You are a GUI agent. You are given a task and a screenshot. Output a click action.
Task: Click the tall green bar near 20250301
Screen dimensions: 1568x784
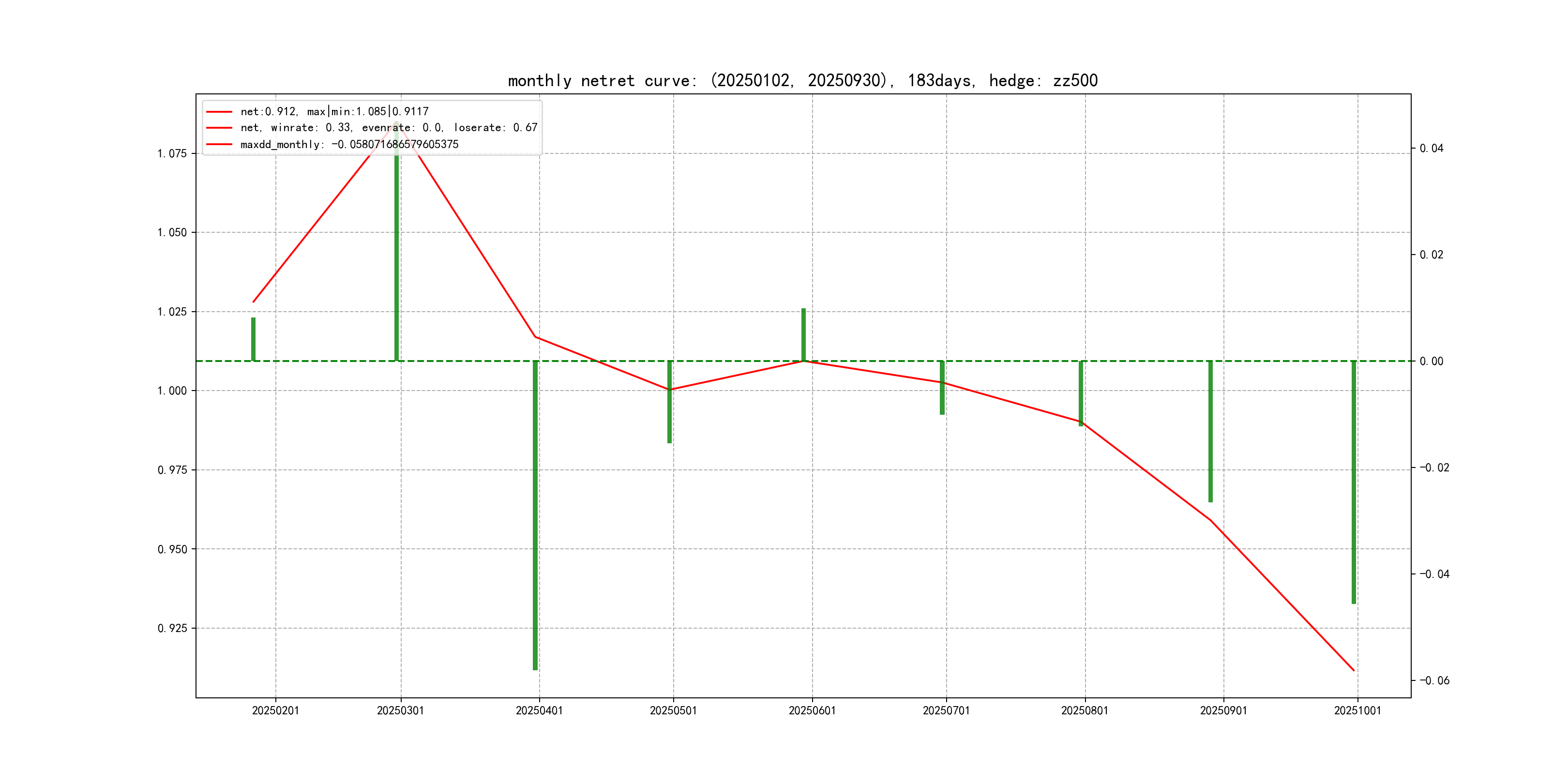[x=396, y=256]
